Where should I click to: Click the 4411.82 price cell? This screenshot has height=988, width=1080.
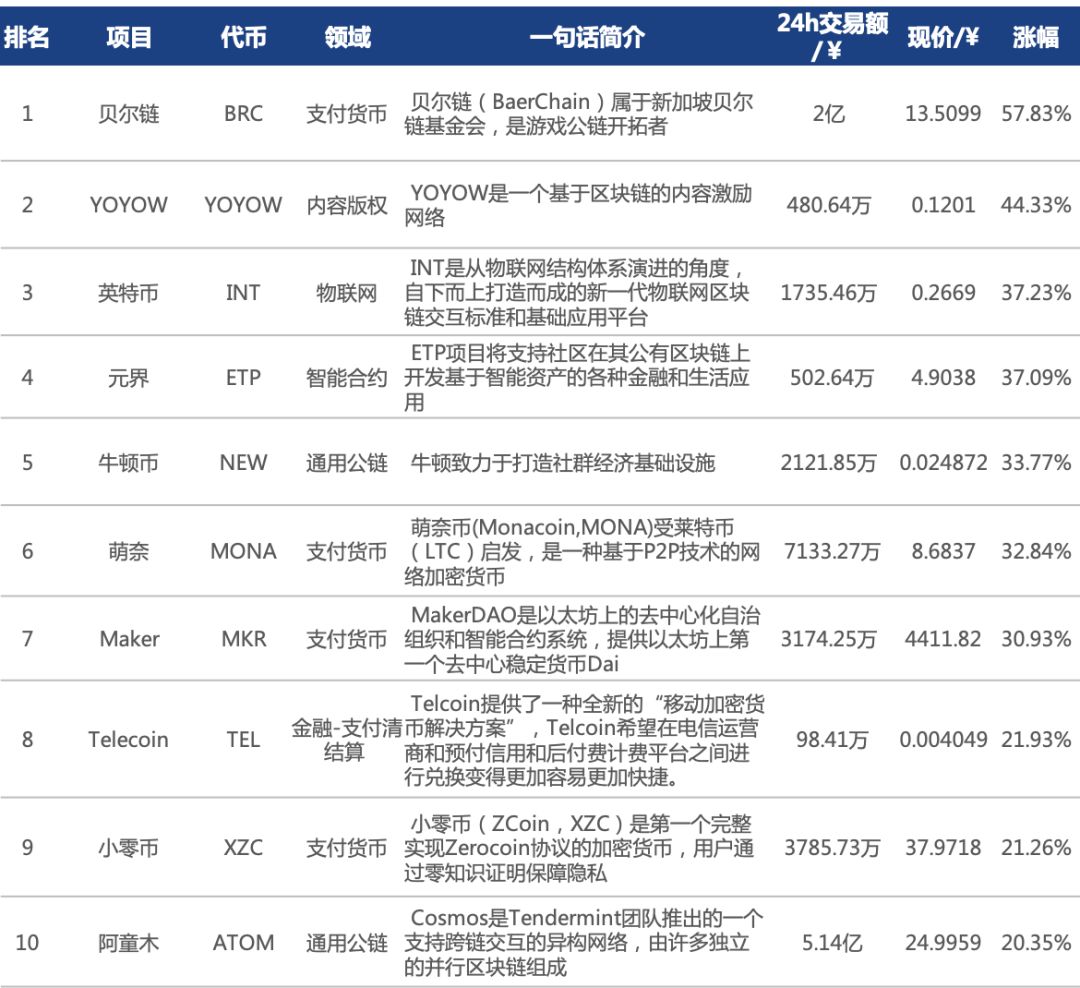point(943,639)
